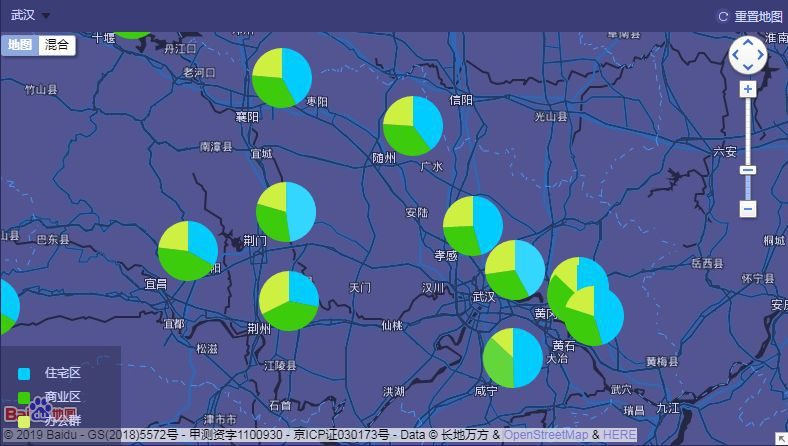The image size is (788, 446).
Task: Click the 黄梅县 label
Action: pos(662,362)
